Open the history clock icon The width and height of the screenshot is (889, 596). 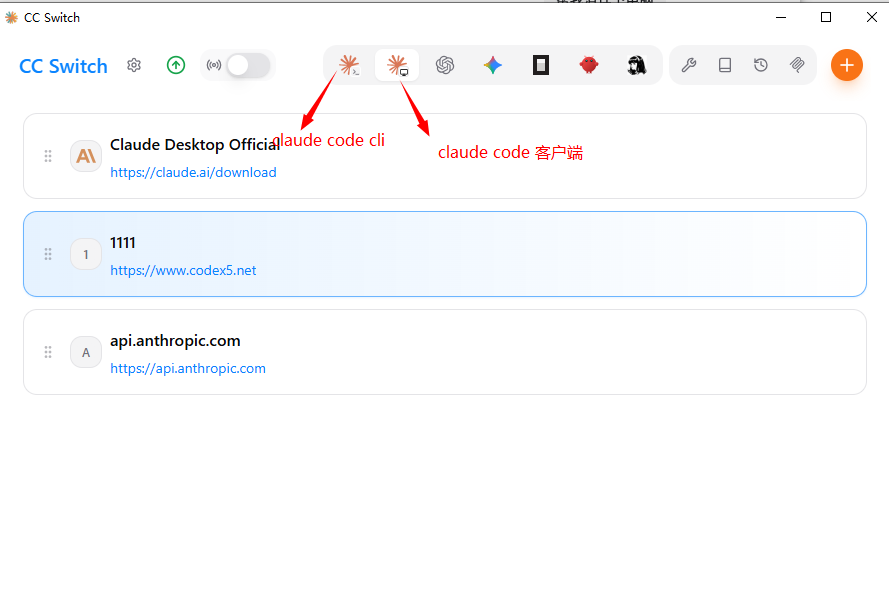tap(761, 65)
